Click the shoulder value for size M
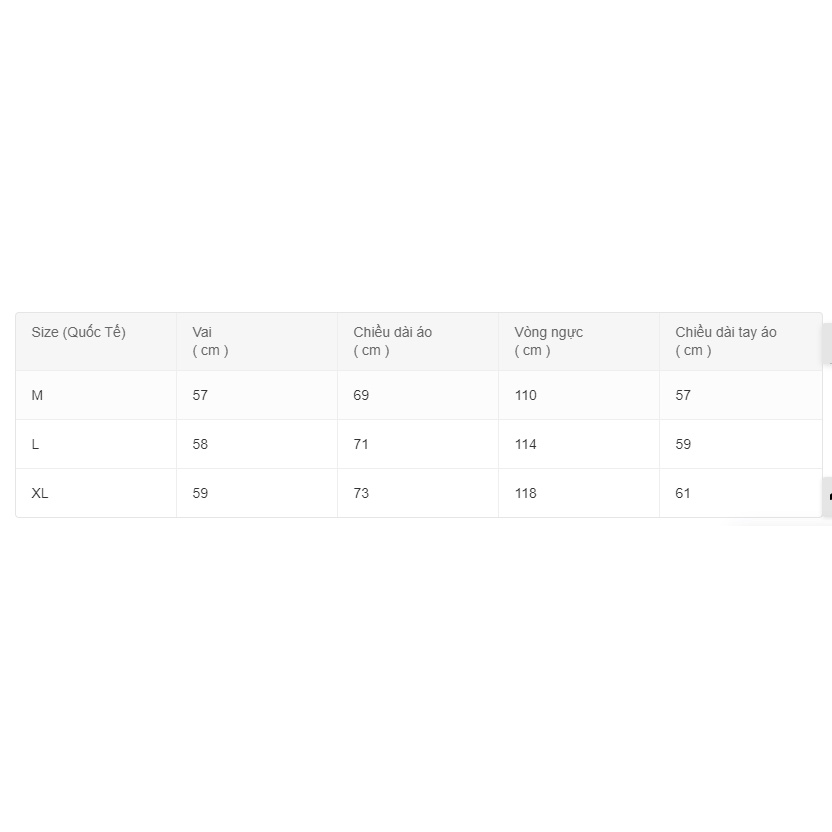 (x=200, y=395)
